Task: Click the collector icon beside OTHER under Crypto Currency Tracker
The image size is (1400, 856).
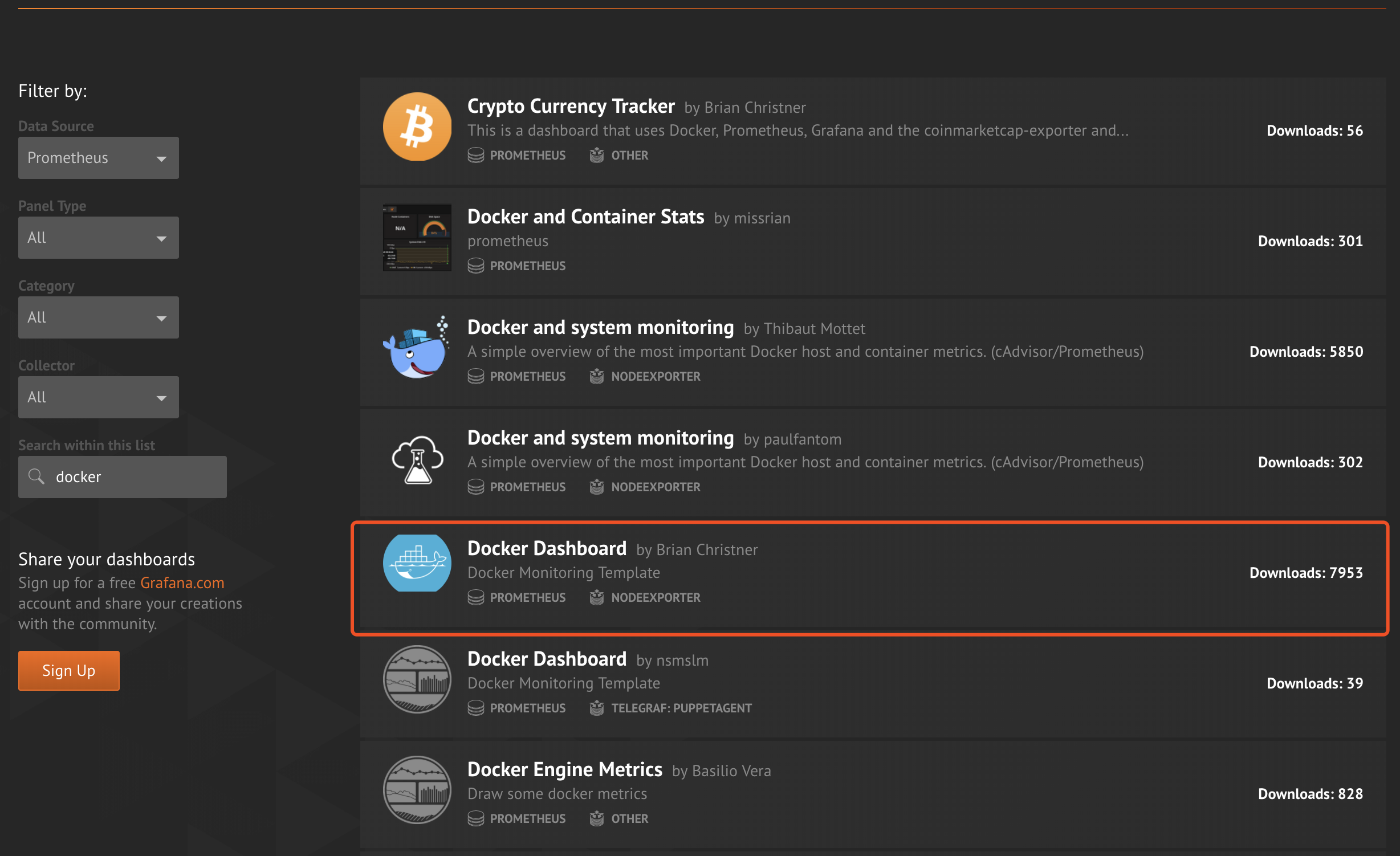Action: click(x=597, y=155)
